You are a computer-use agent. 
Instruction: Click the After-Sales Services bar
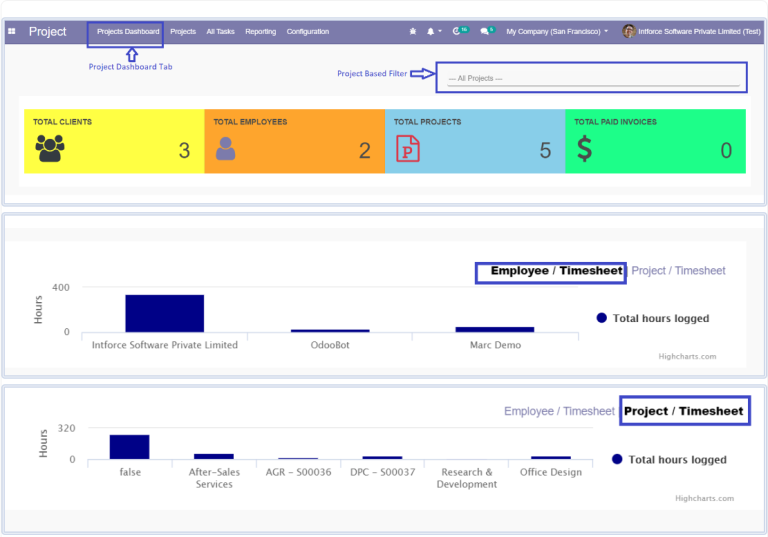pyautogui.click(x=214, y=457)
